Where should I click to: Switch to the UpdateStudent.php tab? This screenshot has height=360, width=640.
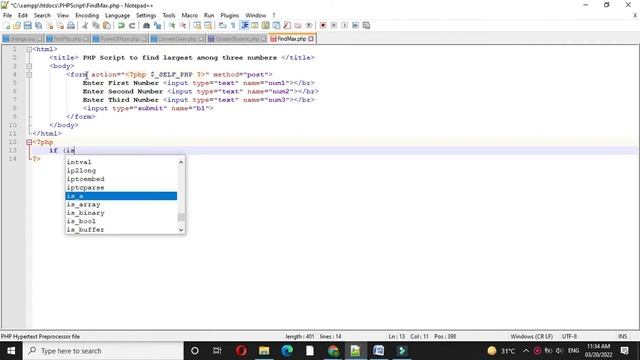pyautogui.click(x=237, y=39)
